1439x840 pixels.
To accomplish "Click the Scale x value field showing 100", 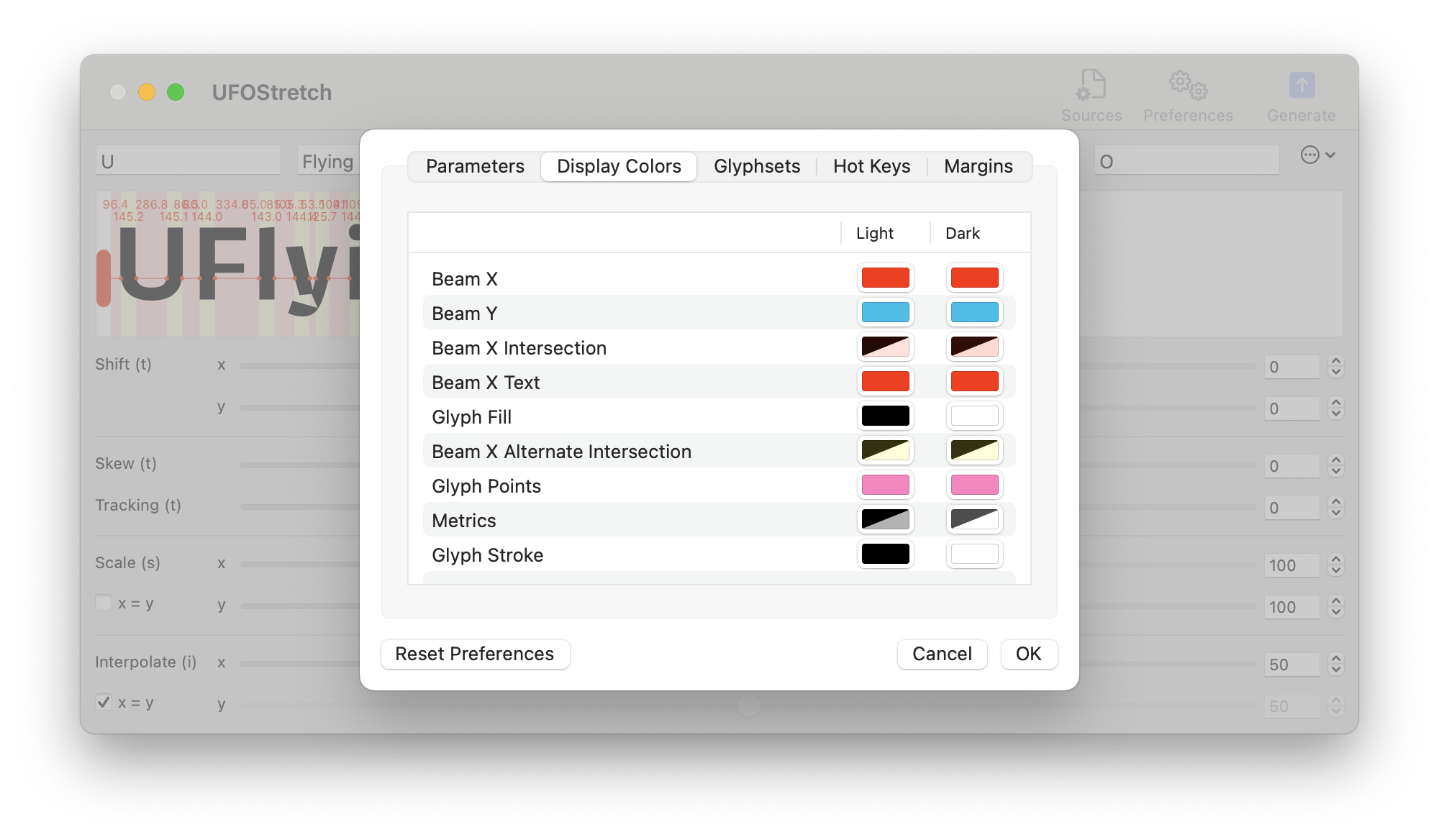I will pyautogui.click(x=1292, y=565).
